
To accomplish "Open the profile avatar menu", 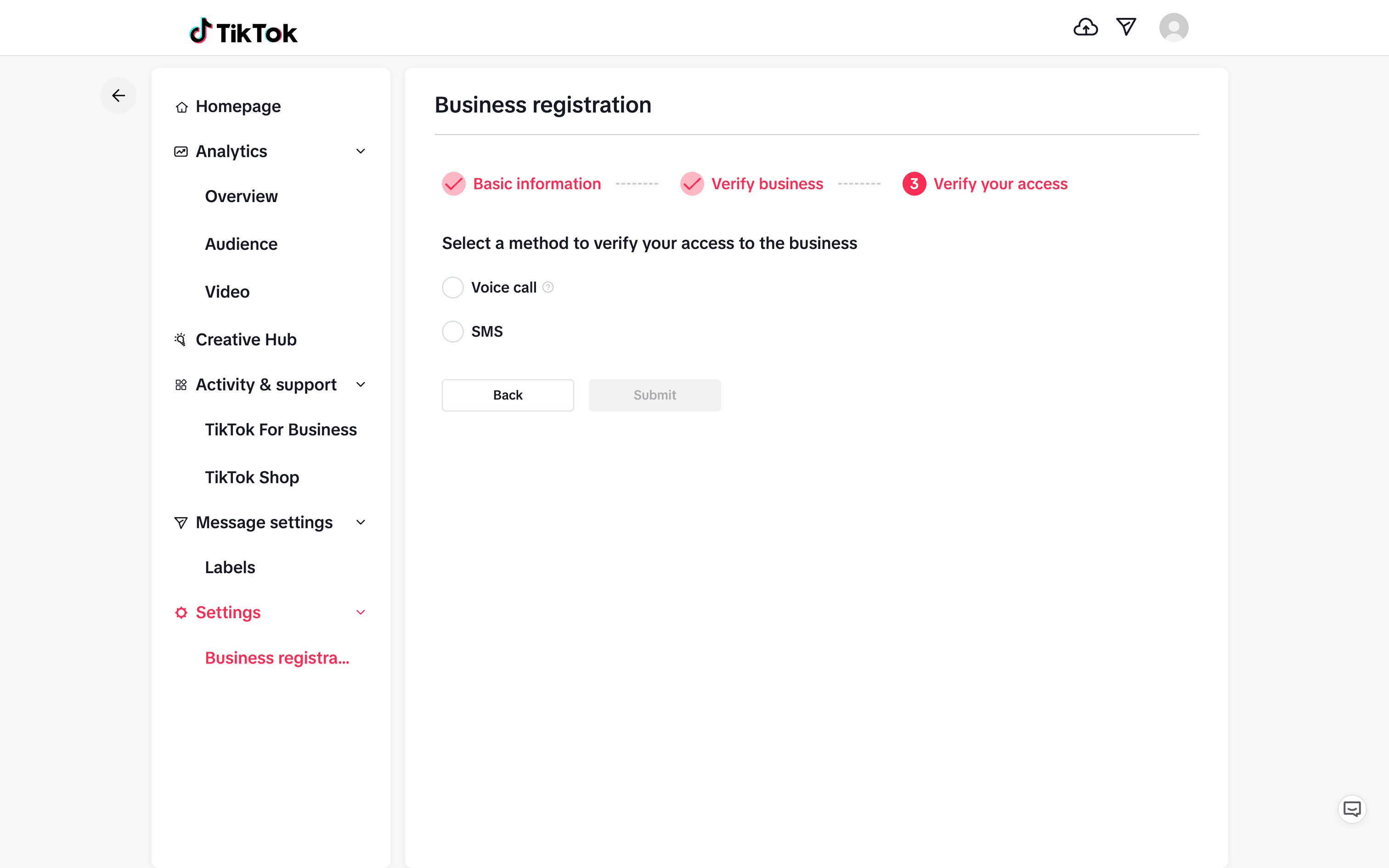I will (1173, 28).
